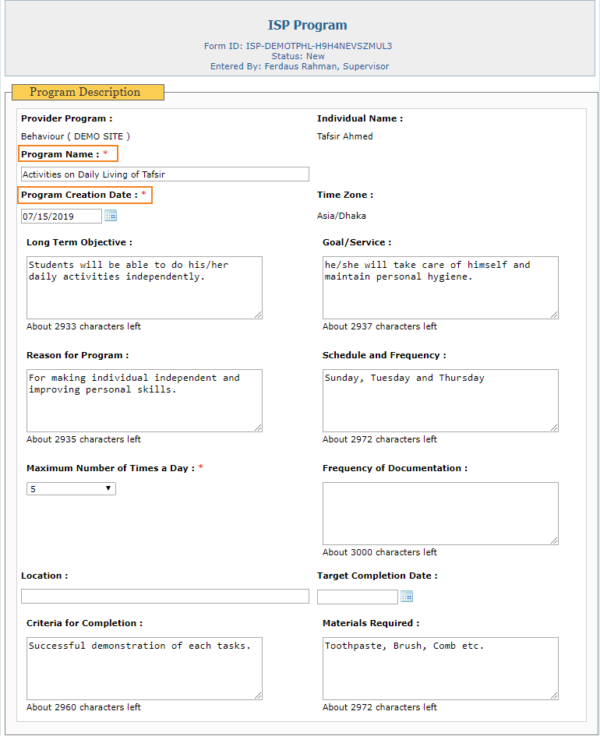Click resize handle of Long Term Objective box
600x736 pixels.
258,315
